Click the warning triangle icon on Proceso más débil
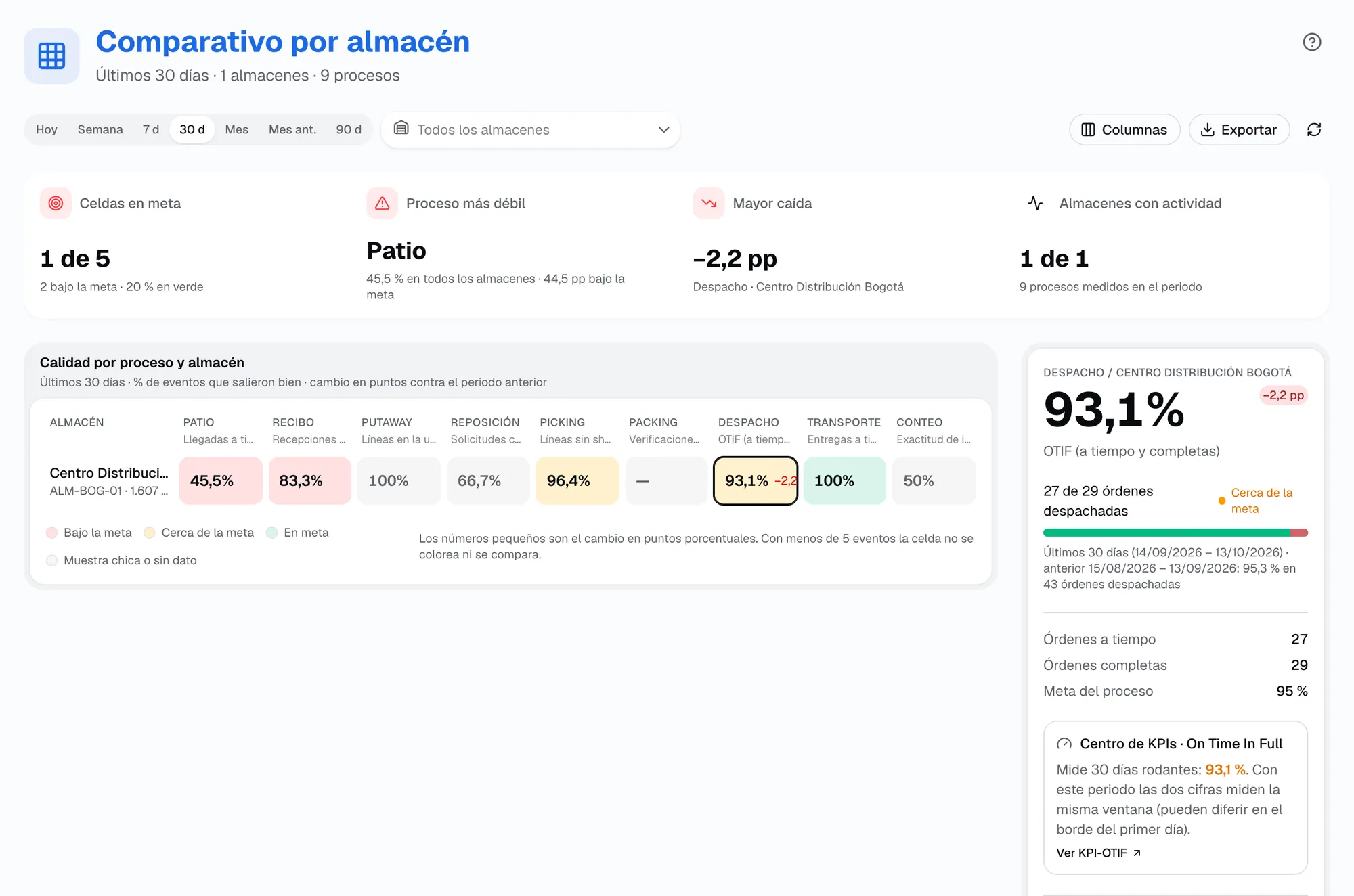Viewport: 1354px width, 896px height. coord(382,203)
